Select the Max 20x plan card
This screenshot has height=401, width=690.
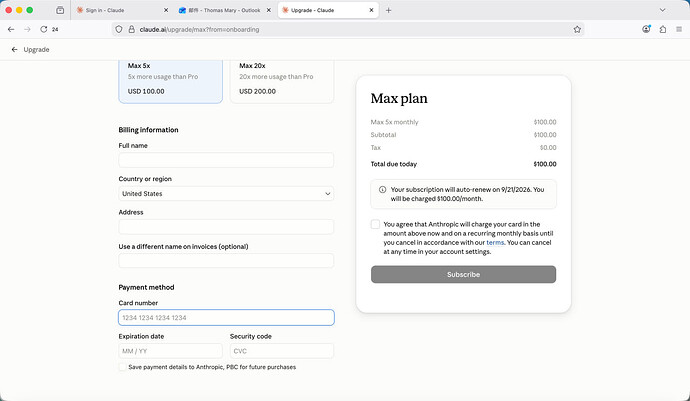[282, 81]
